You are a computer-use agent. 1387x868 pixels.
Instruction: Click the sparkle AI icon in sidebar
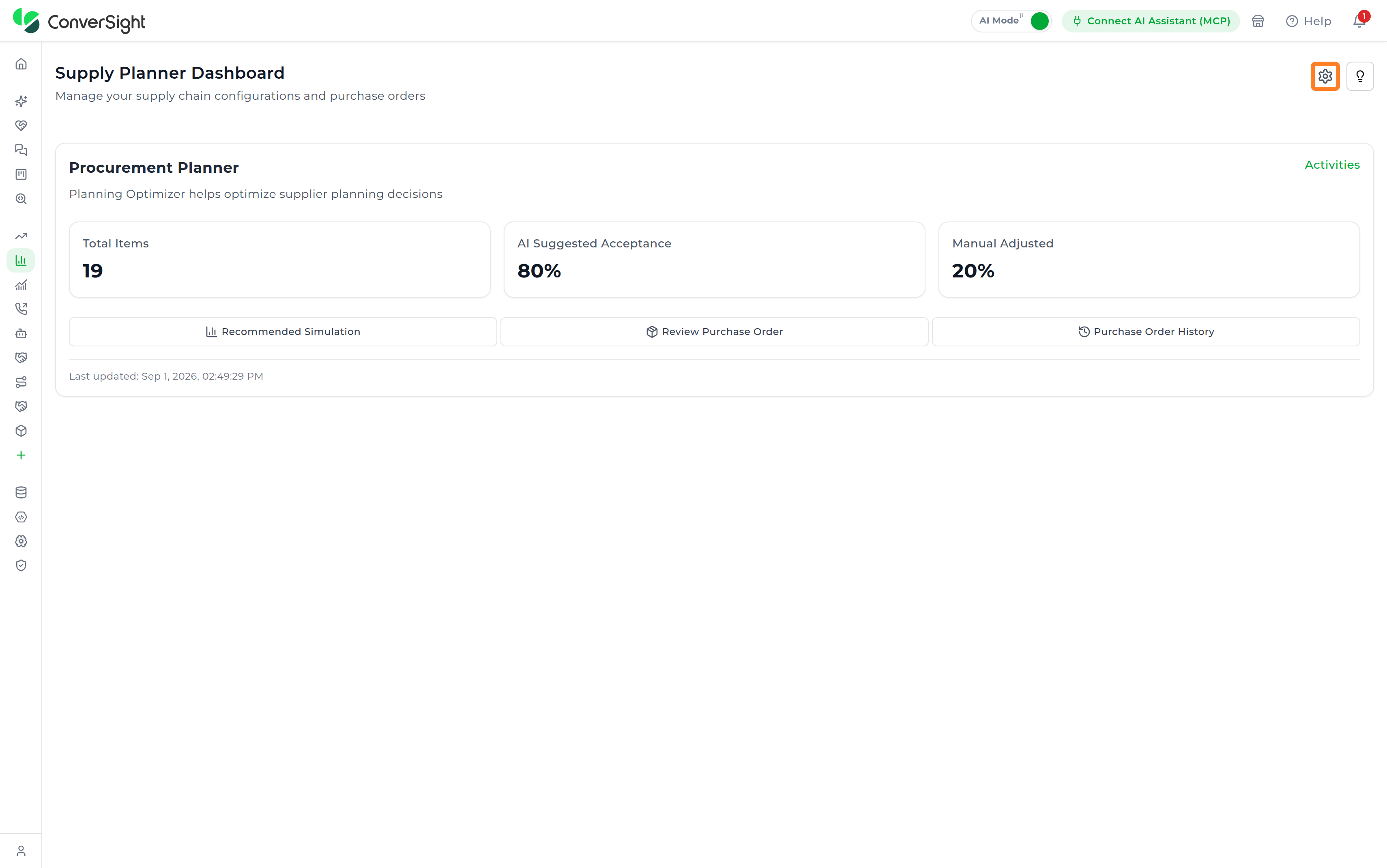coord(21,101)
